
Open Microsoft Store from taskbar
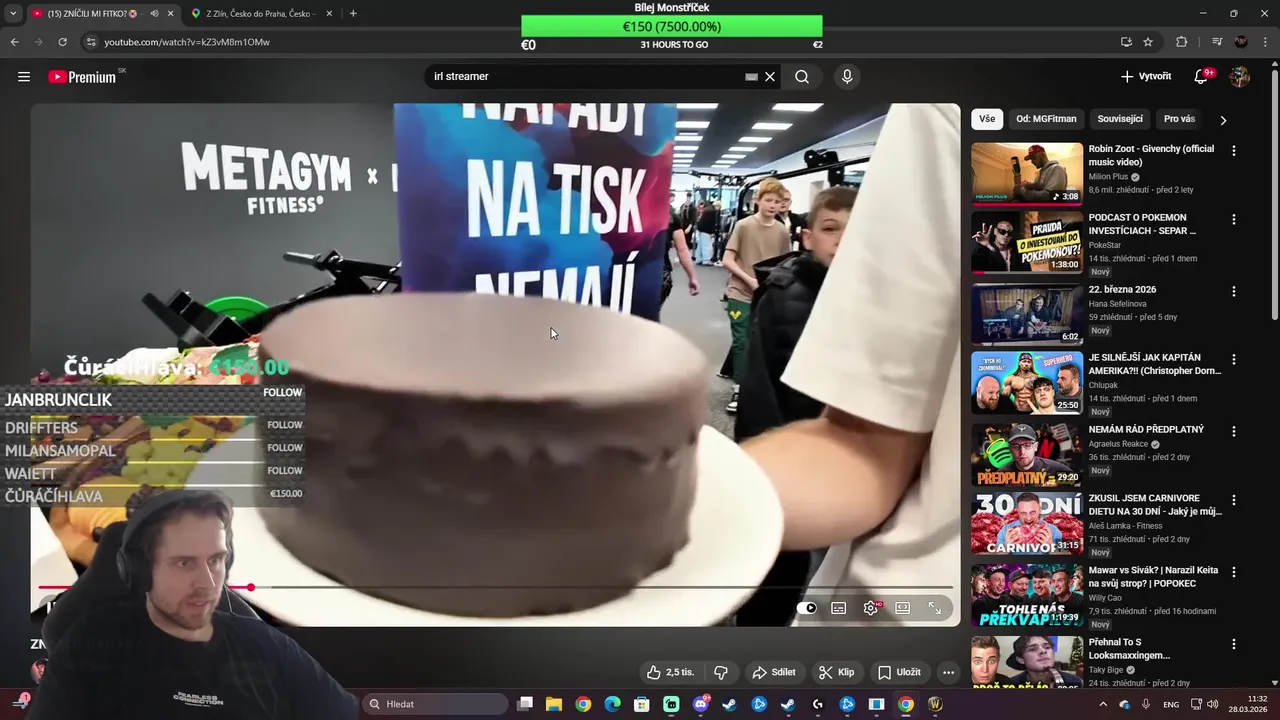(641, 704)
